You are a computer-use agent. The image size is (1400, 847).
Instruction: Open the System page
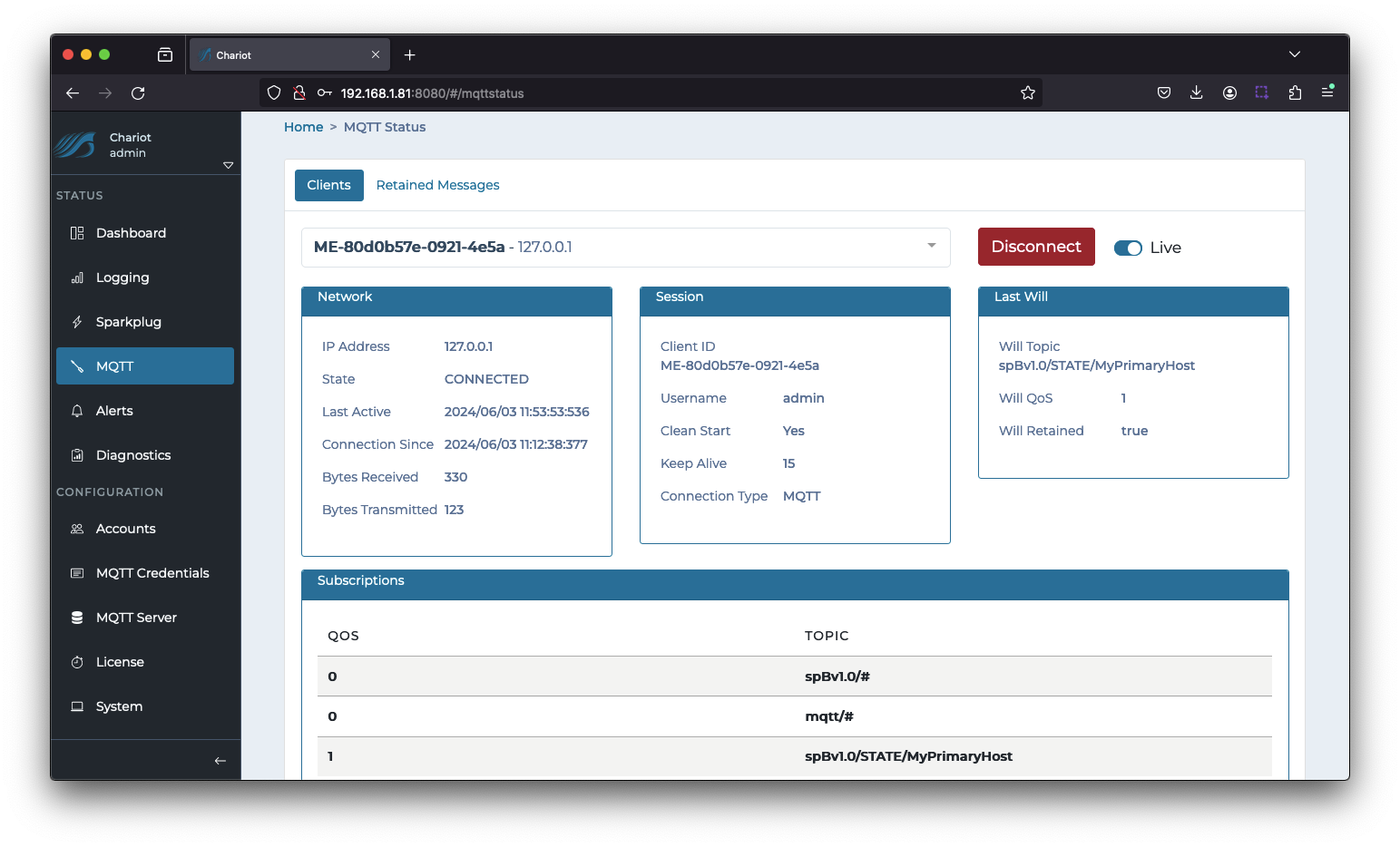(x=144, y=706)
